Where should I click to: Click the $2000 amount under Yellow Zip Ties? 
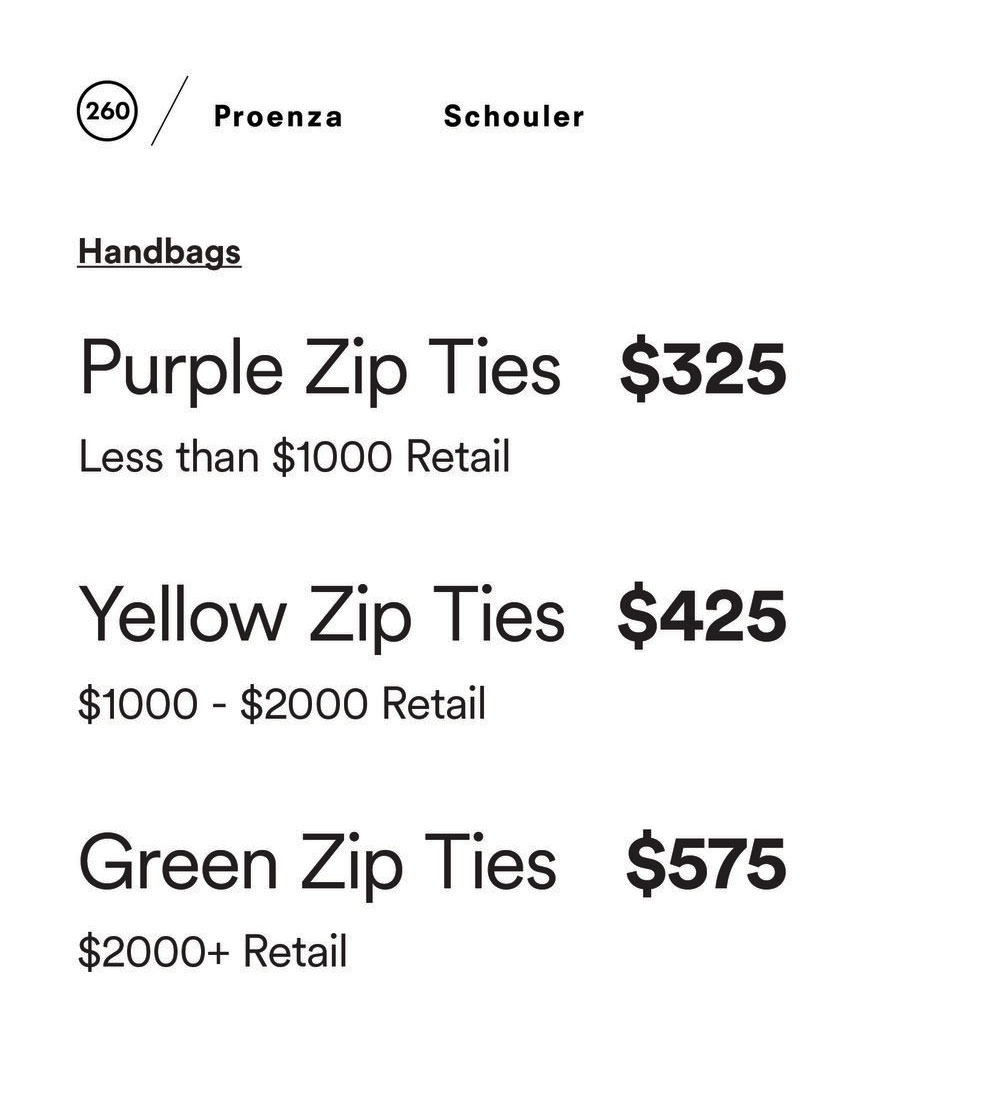[x=304, y=704]
